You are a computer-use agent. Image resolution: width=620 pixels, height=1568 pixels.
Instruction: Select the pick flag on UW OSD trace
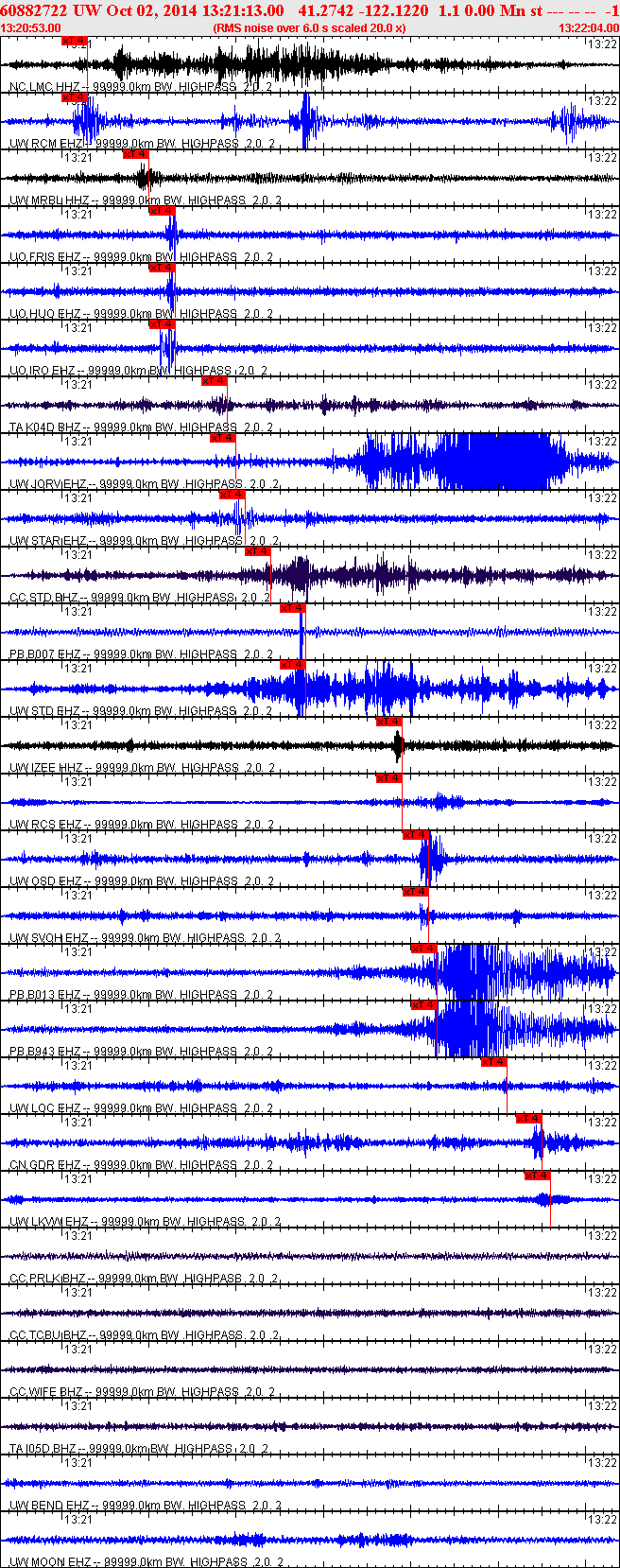[416, 835]
